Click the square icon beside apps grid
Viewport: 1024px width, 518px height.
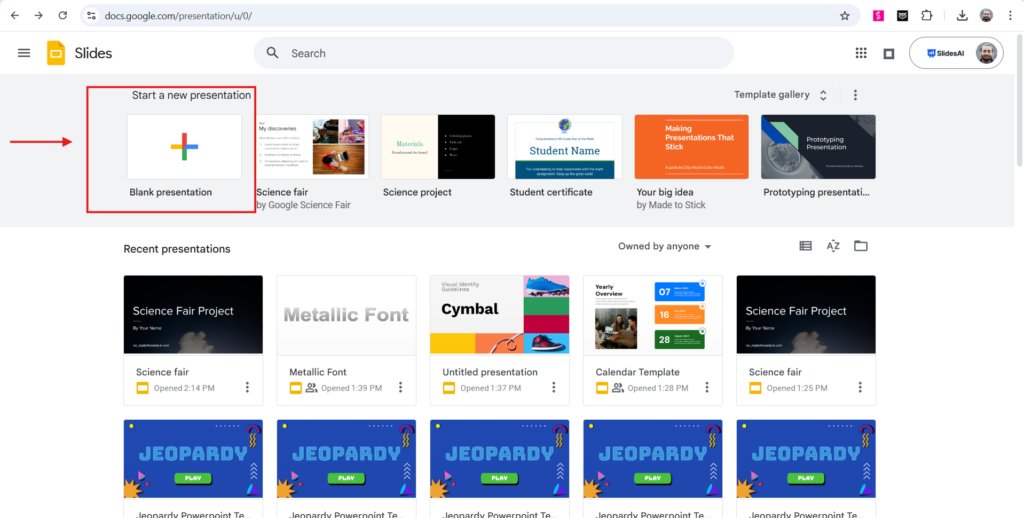[x=889, y=54]
